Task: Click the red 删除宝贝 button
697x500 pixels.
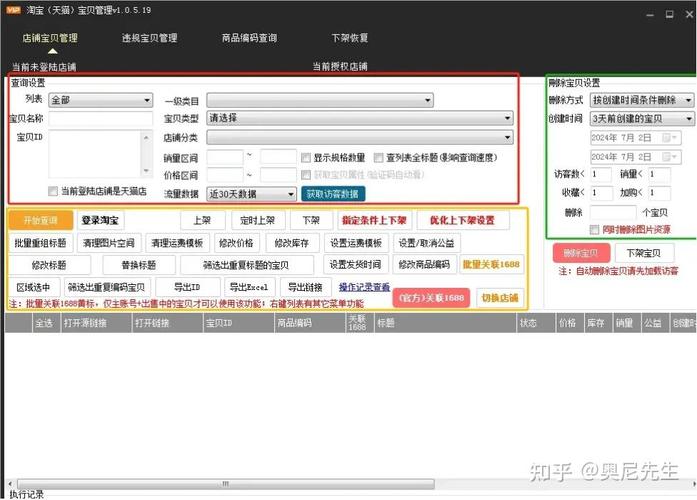Action: coord(581,253)
